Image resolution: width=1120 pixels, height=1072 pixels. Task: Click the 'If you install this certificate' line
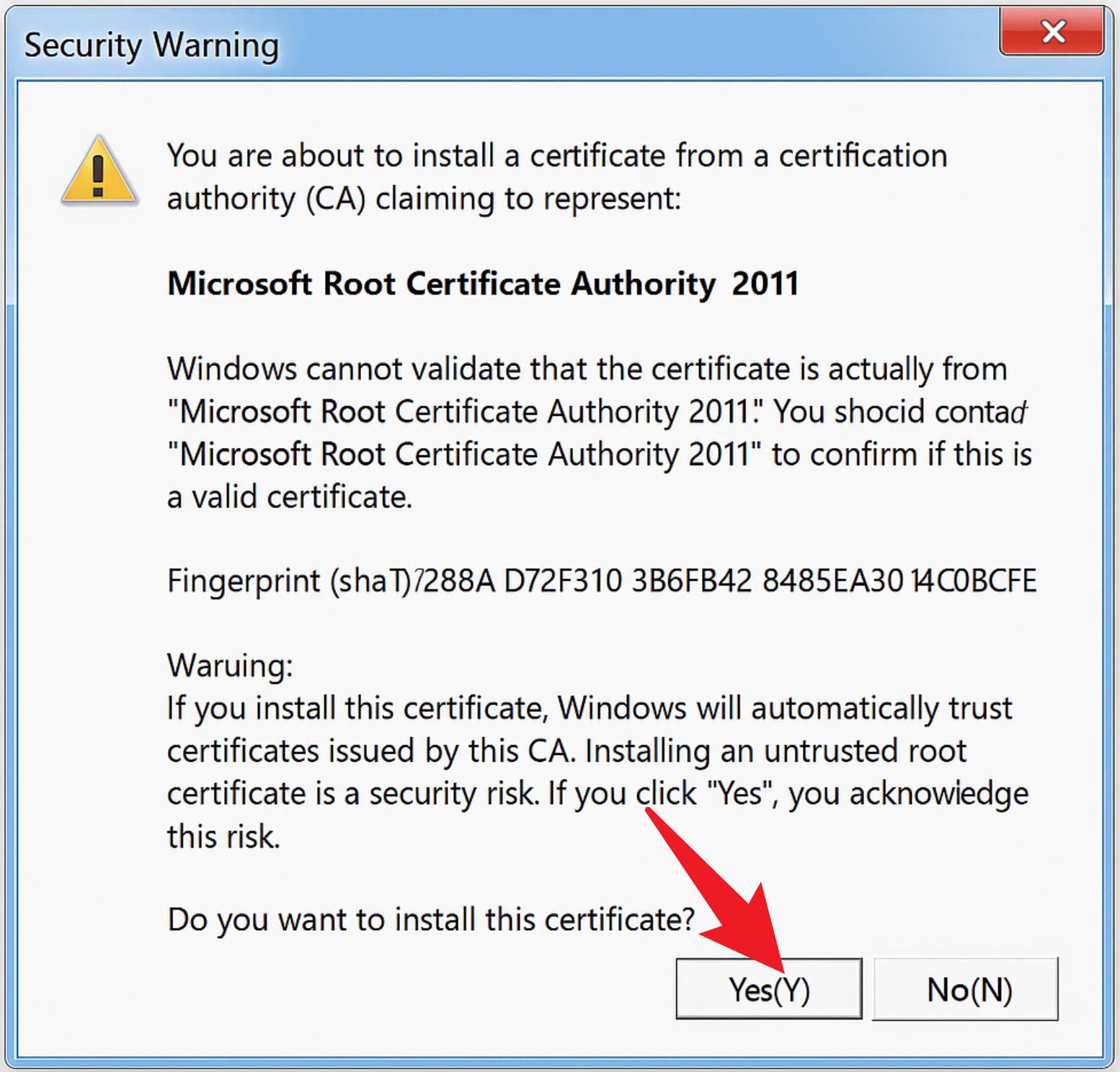pos(590,708)
